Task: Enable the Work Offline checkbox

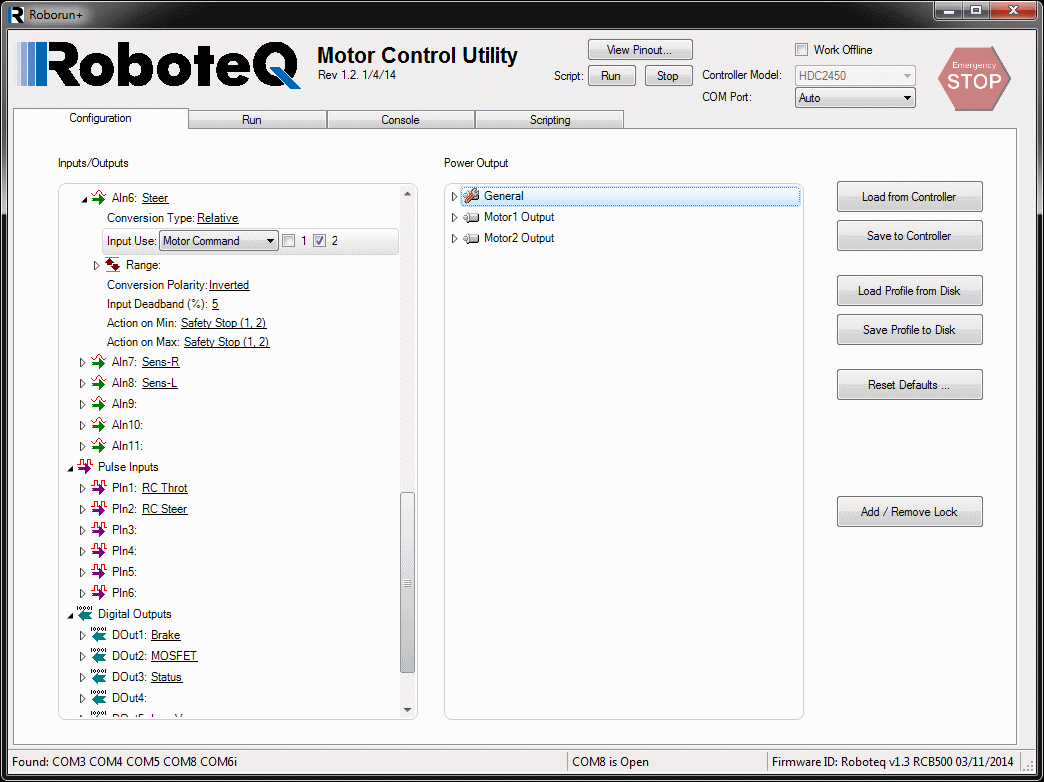Action: [x=801, y=50]
